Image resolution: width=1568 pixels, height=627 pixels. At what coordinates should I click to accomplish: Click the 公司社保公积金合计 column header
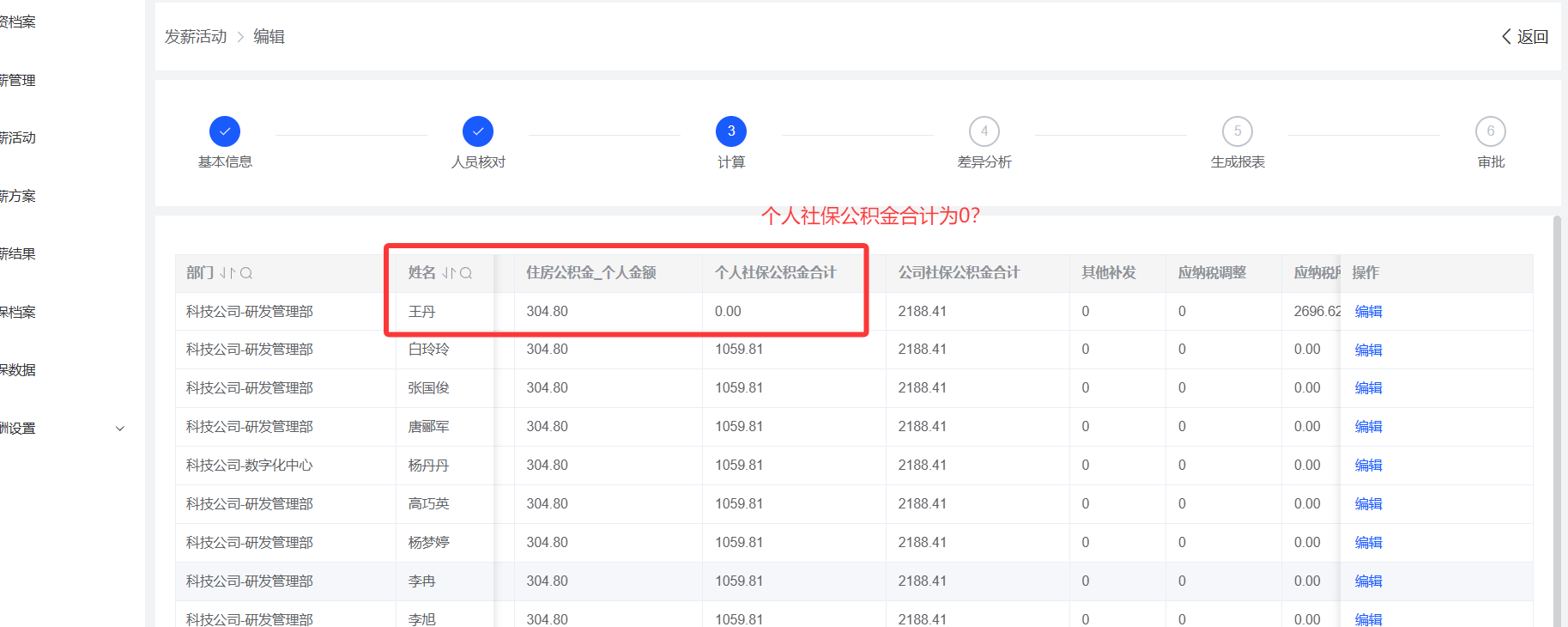coord(959,273)
